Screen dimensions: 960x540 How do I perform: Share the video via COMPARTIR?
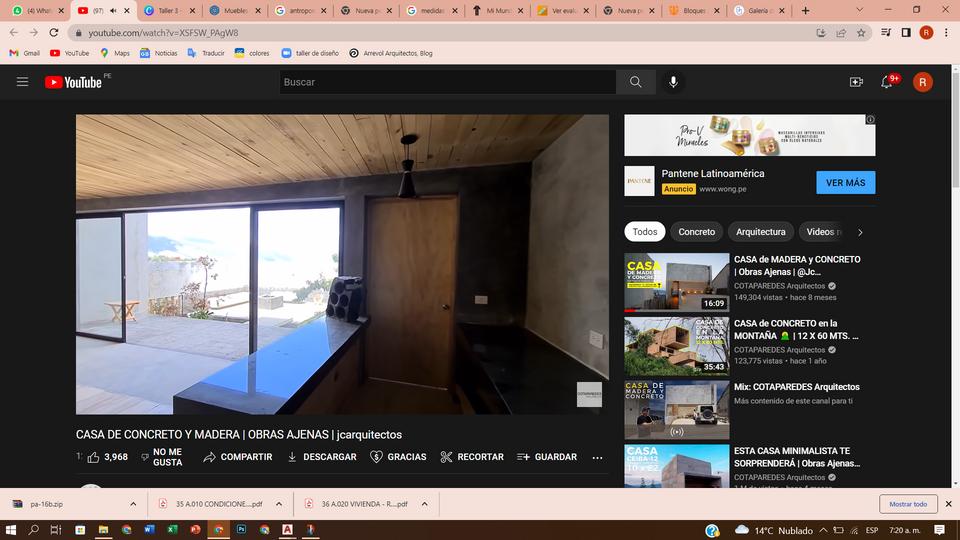click(x=238, y=457)
